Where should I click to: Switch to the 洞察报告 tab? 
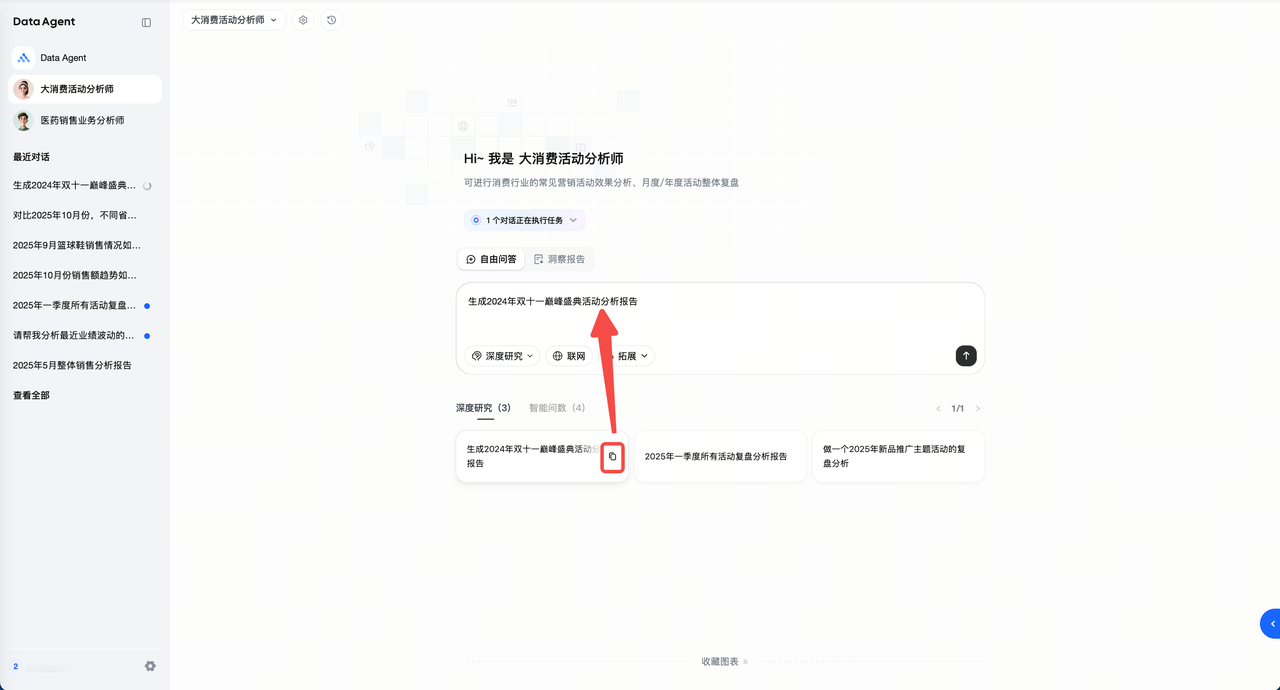tap(559, 259)
